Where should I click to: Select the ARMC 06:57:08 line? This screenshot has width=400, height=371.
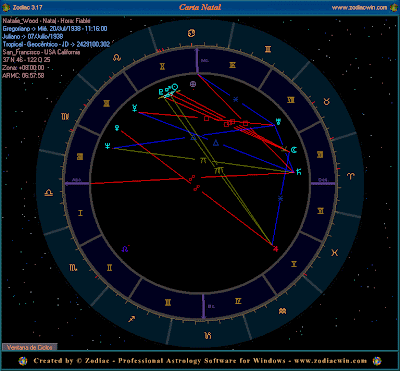pyautogui.click(x=23, y=76)
